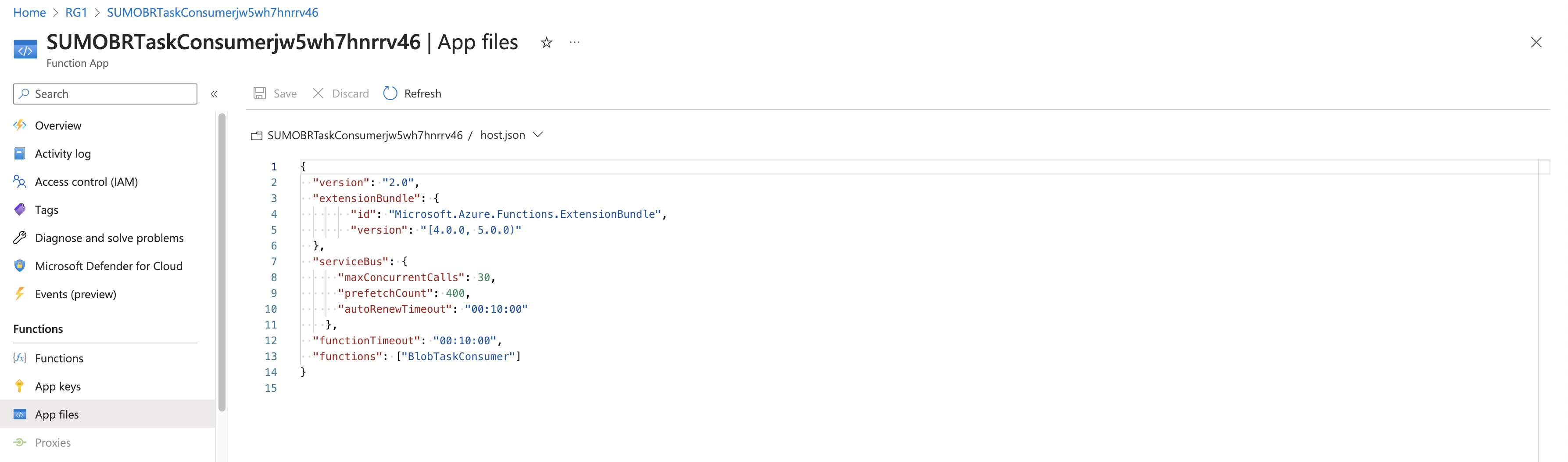Select the Functions item
The width and height of the screenshot is (1568, 462).
tap(59, 358)
